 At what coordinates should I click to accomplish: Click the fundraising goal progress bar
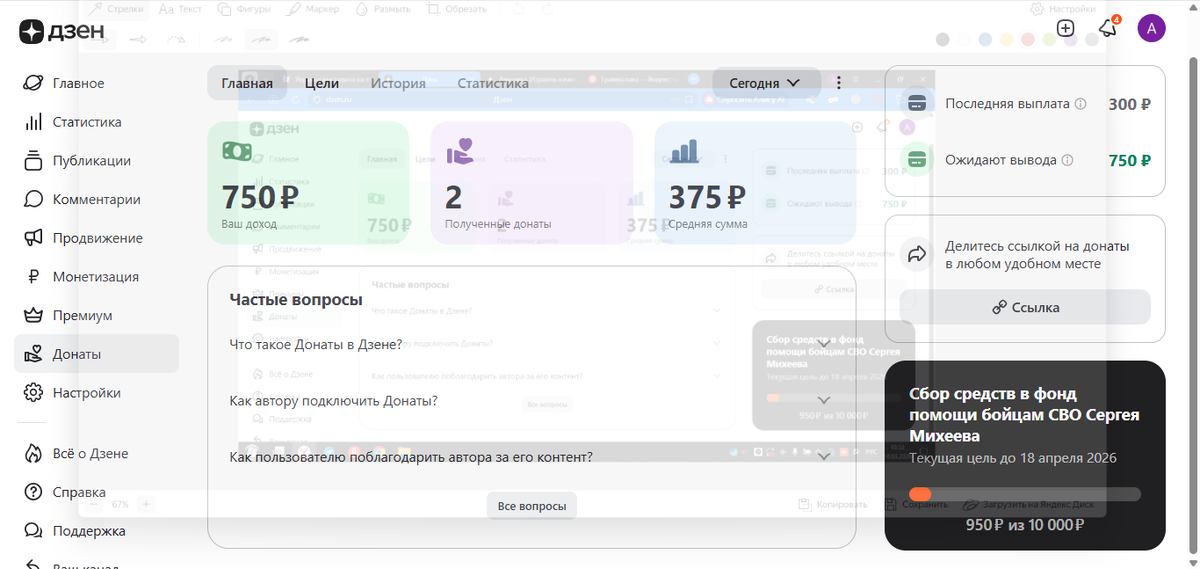[1025, 494]
